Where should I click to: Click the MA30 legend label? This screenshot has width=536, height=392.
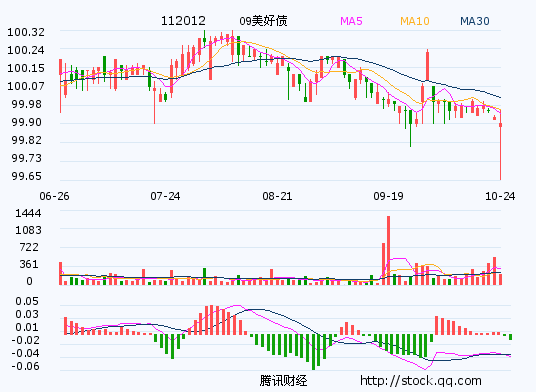pyautogui.click(x=475, y=21)
